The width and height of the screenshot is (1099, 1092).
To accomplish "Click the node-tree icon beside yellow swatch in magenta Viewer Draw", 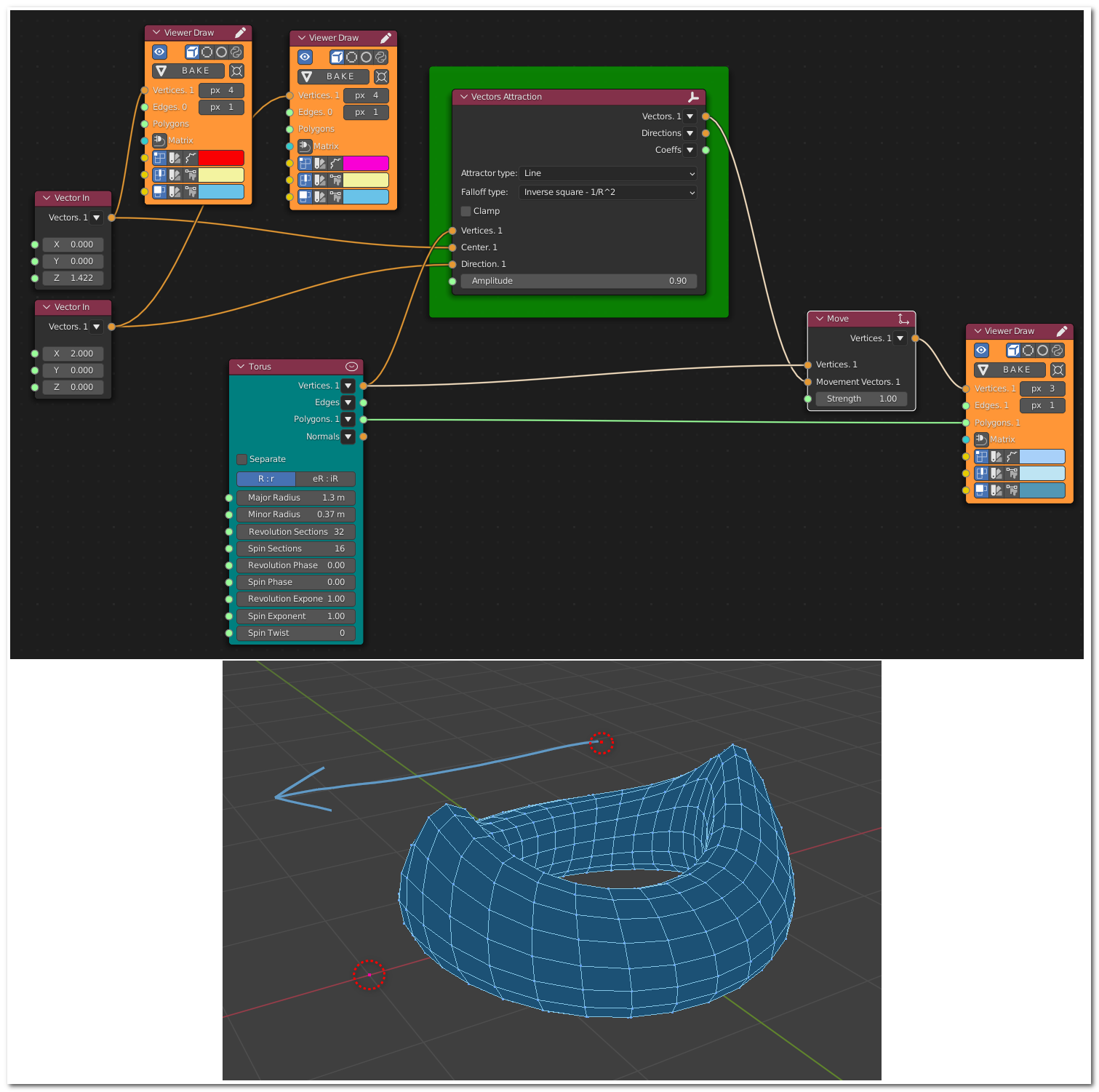I will pos(335,180).
